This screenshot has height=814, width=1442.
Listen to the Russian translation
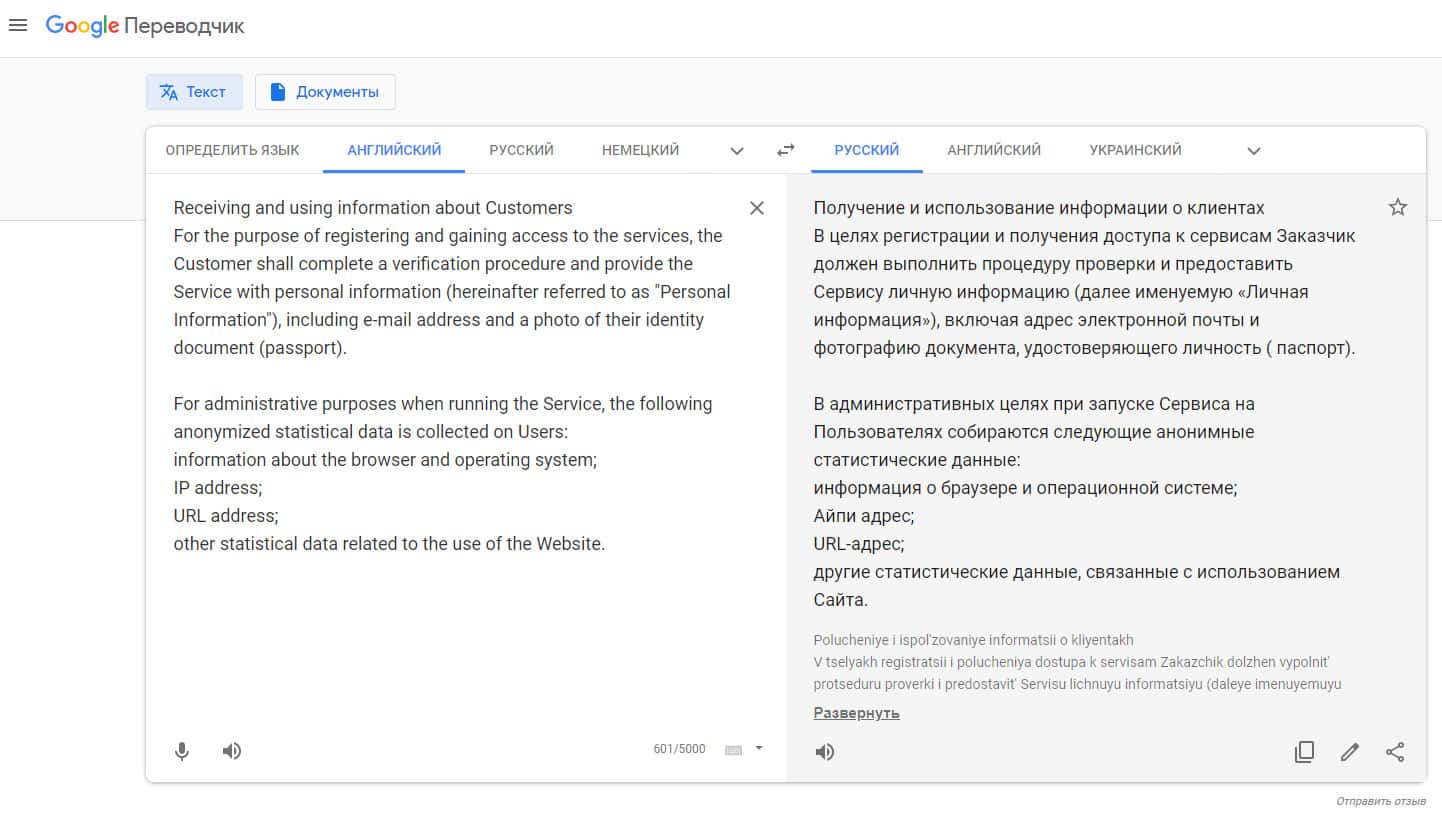tap(825, 752)
